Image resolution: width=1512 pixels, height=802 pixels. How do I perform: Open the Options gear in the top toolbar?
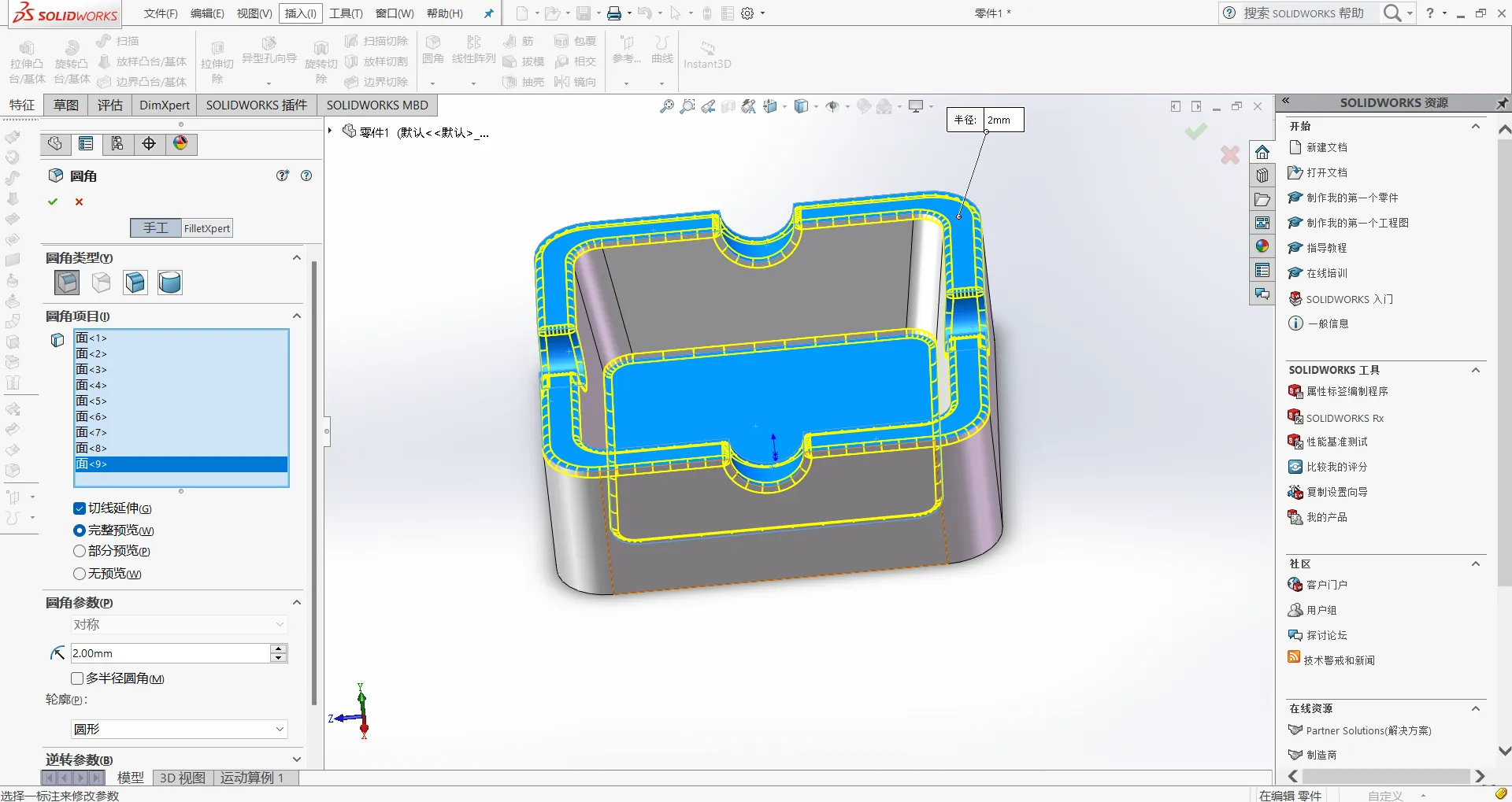tap(747, 13)
